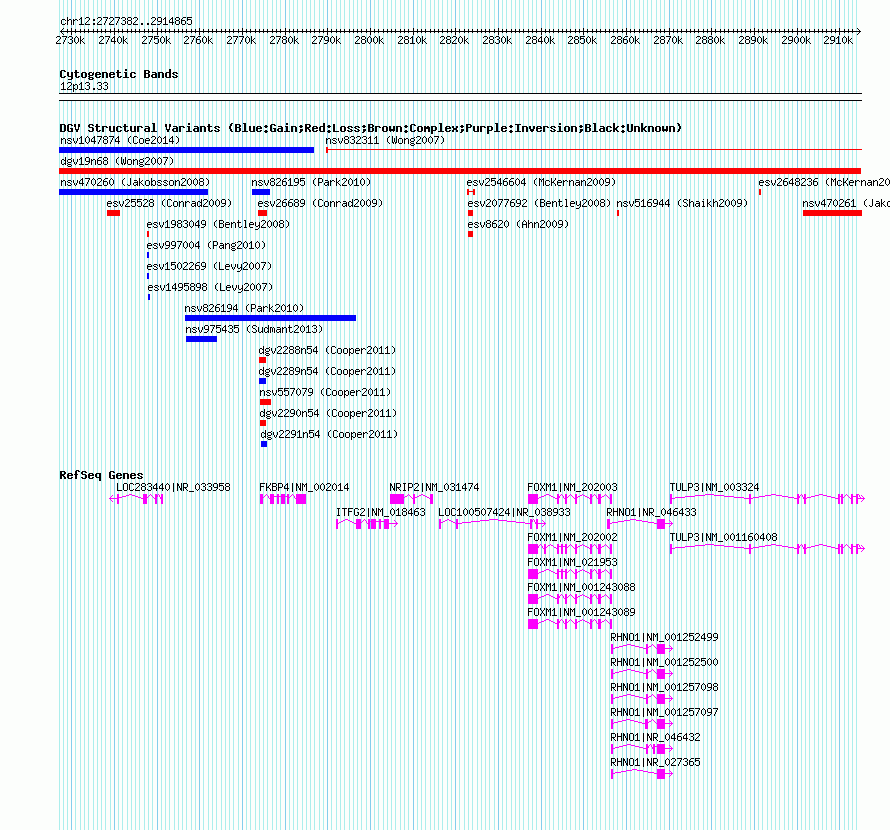The height and width of the screenshot is (830, 890).
Task: Click the nsv557079 (Cooper2011) label
Action: (x=325, y=392)
